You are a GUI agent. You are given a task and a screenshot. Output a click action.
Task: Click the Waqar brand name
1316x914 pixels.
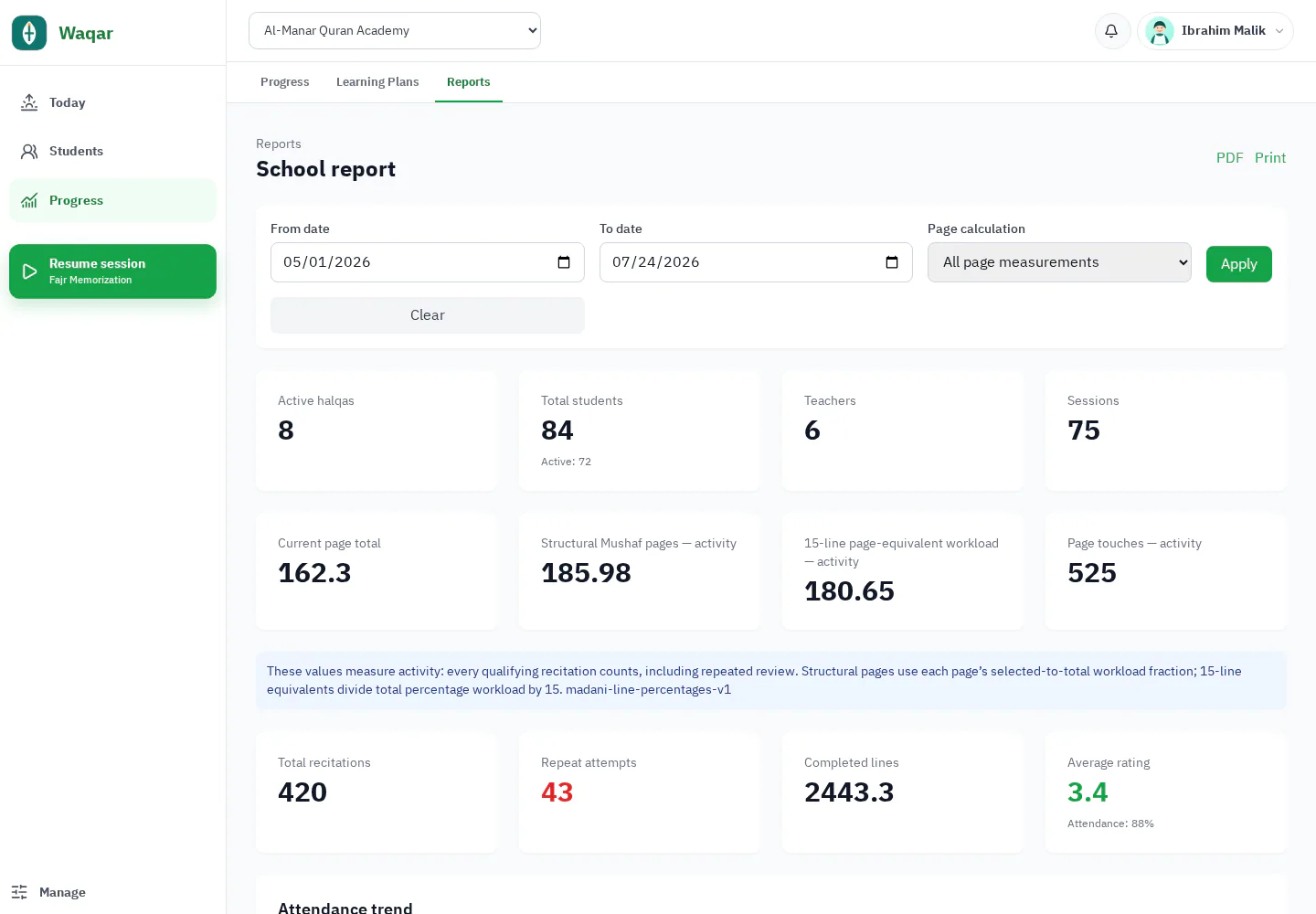click(x=86, y=33)
